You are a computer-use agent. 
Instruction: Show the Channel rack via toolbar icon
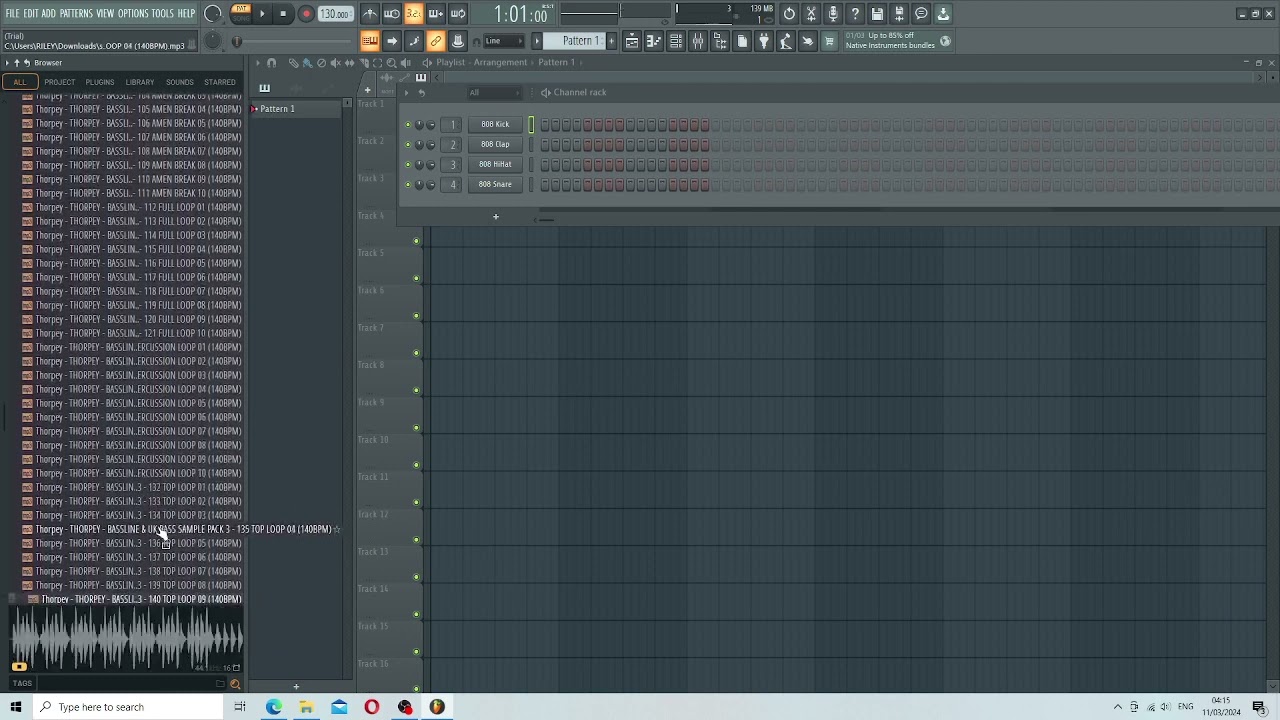(676, 41)
